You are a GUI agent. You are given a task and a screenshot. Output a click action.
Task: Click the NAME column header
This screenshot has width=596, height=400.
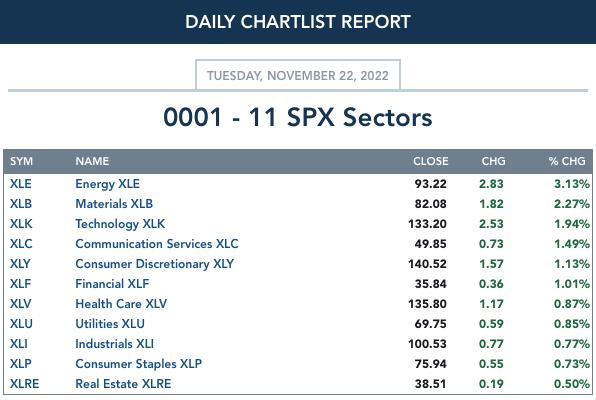(92, 161)
